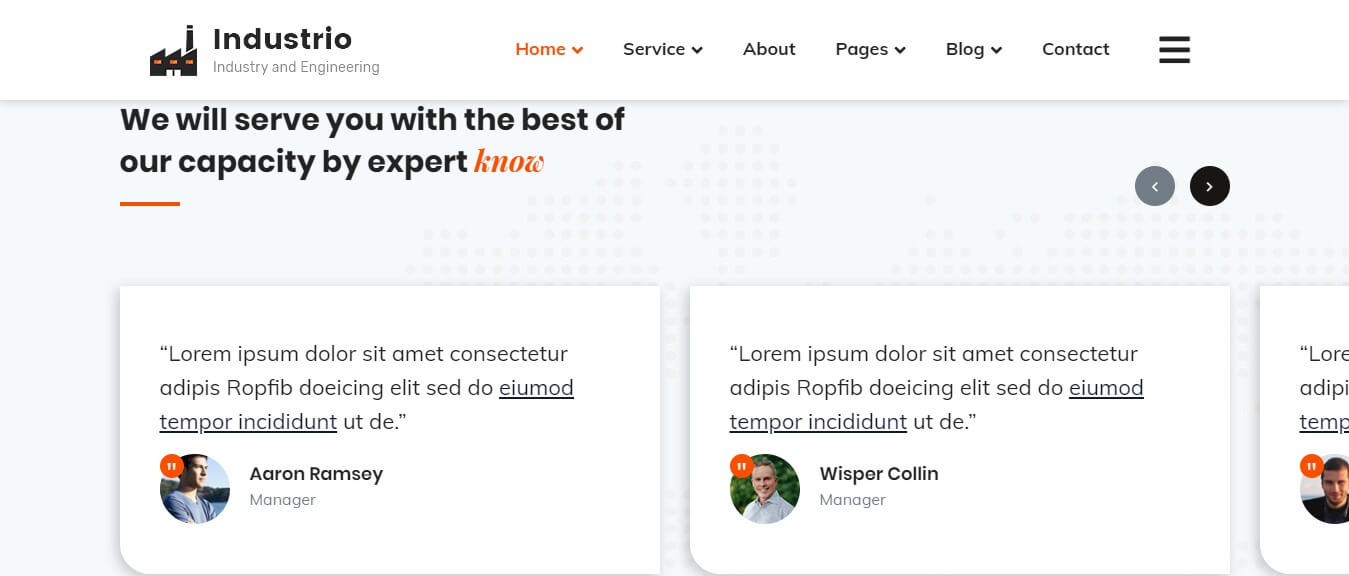This screenshot has width=1349, height=576.
Task: Navigate to the About page
Action: (x=769, y=49)
